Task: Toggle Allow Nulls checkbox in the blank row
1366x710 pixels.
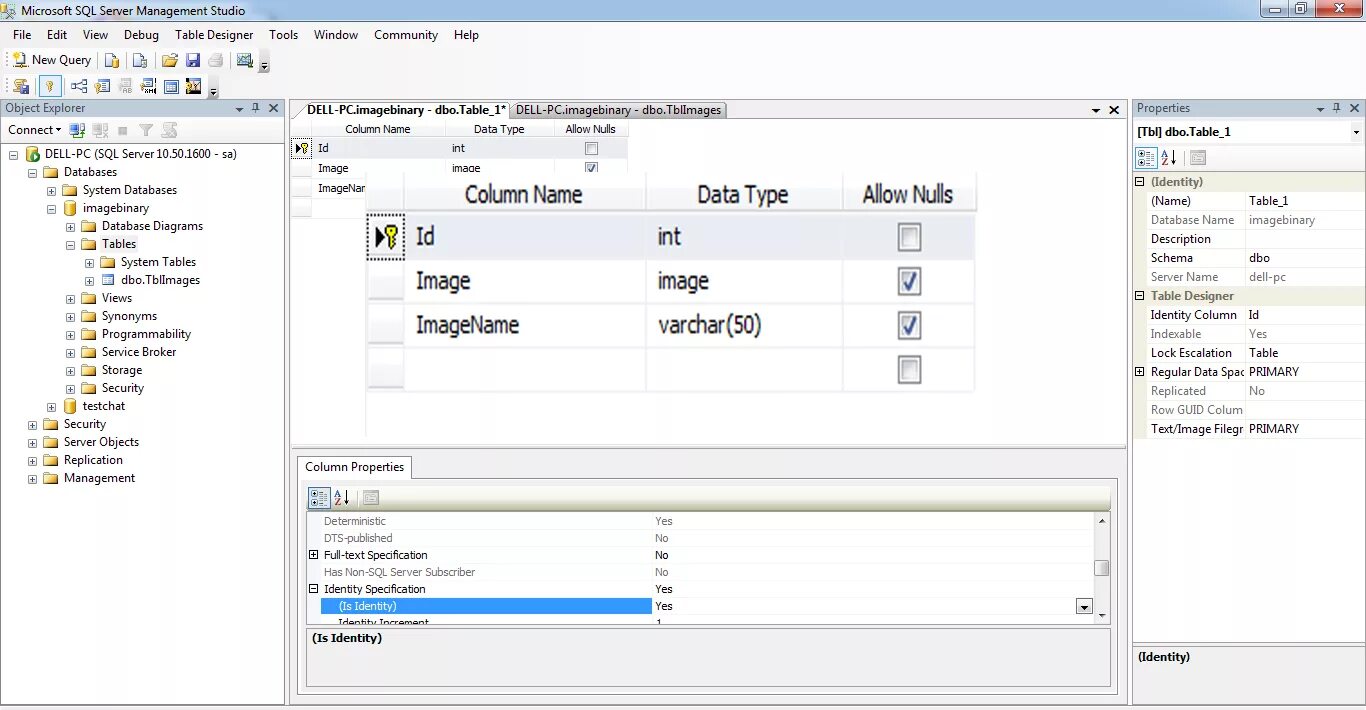Action: pos(909,371)
